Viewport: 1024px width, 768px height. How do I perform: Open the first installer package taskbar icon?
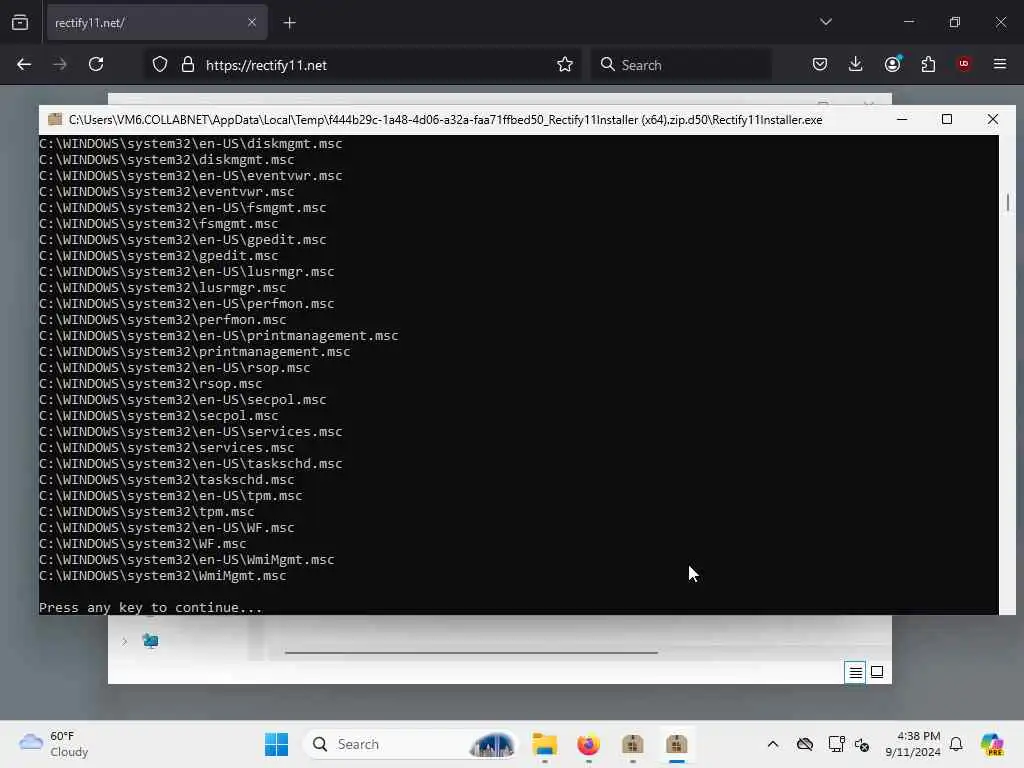tap(633, 744)
